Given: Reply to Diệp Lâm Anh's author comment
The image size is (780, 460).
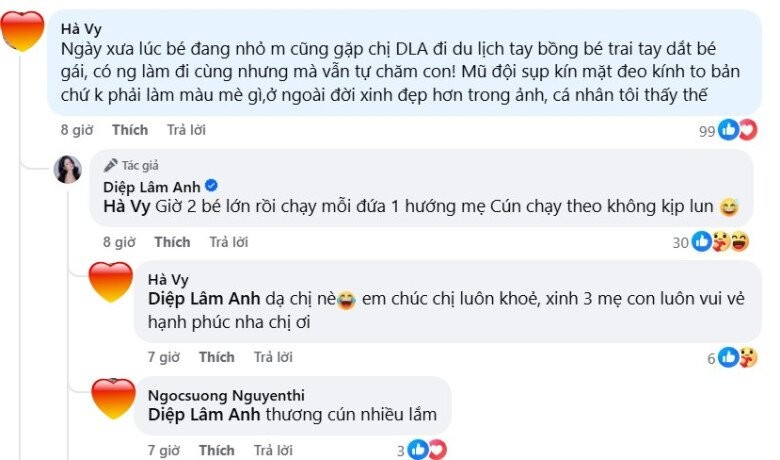Looking at the screenshot, I should click(x=227, y=242).
